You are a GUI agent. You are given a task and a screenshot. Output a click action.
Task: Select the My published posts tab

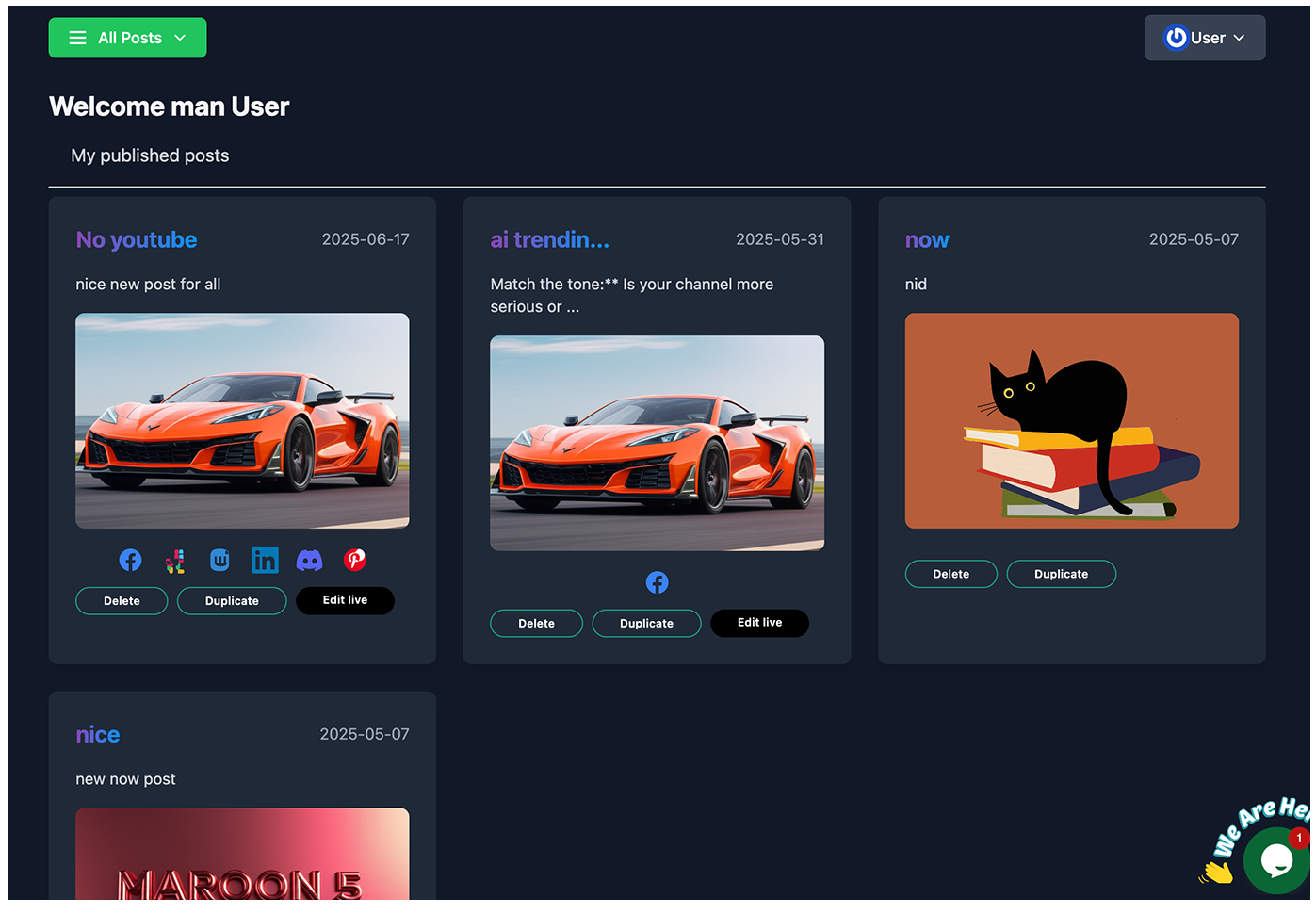point(150,155)
